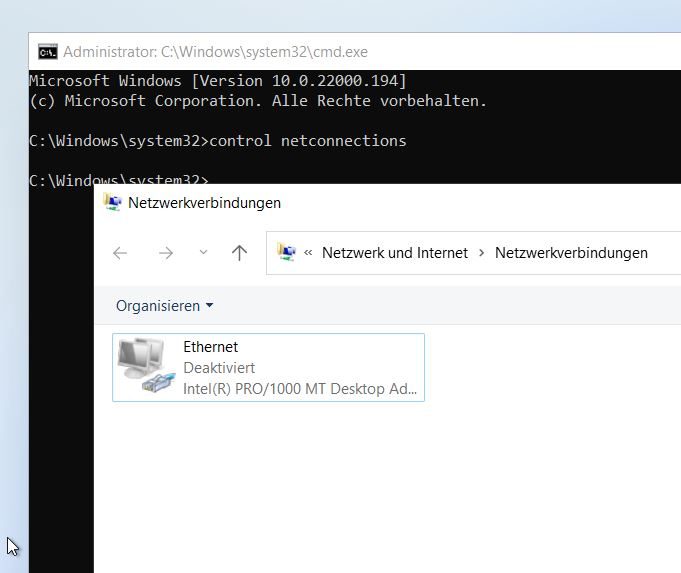Image resolution: width=681 pixels, height=573 pixels.
Task: Expand chevron after 'Netzwerk und Internet'
Action: pyautogui.click(x=481, y=253)
